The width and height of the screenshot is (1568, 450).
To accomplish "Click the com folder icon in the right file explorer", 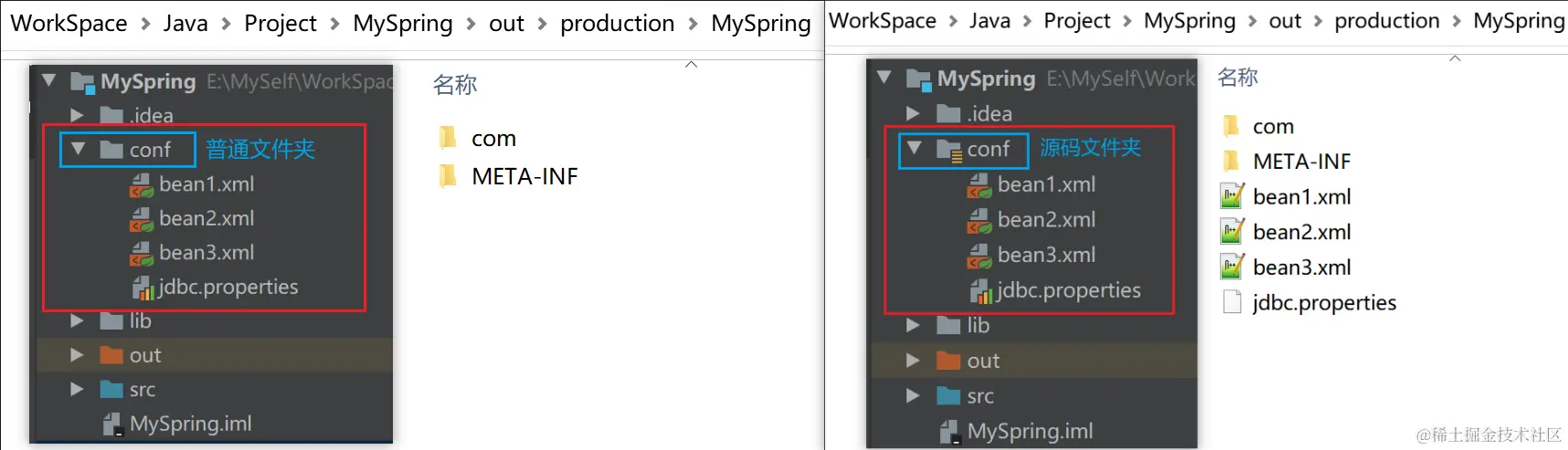I will point(1232,126).
